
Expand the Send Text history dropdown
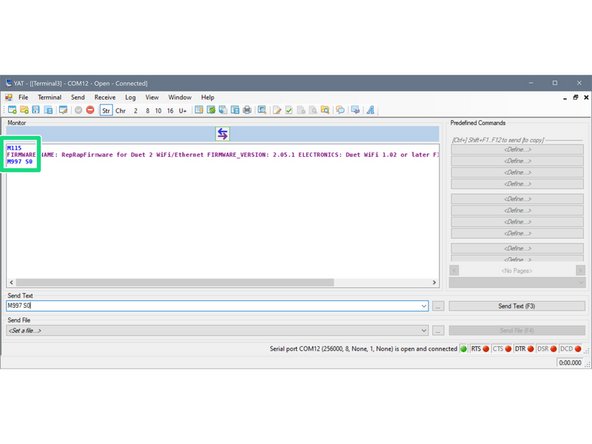click(x=424, y=306)
